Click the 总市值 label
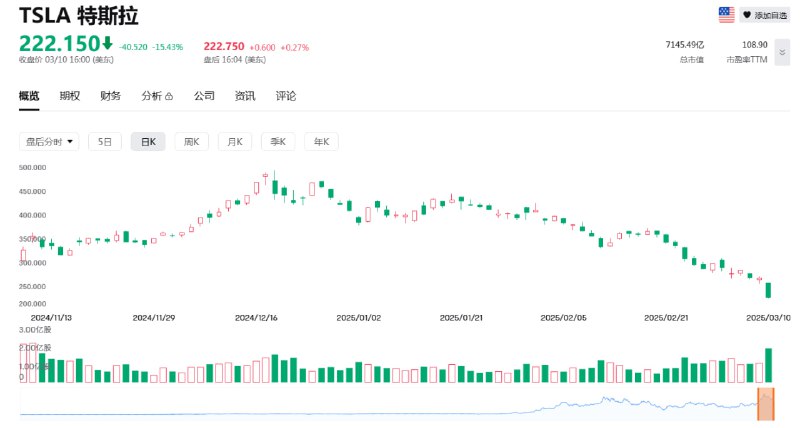Image resolution: width=800 pixels, height=428 pixels. pos(692,60)
